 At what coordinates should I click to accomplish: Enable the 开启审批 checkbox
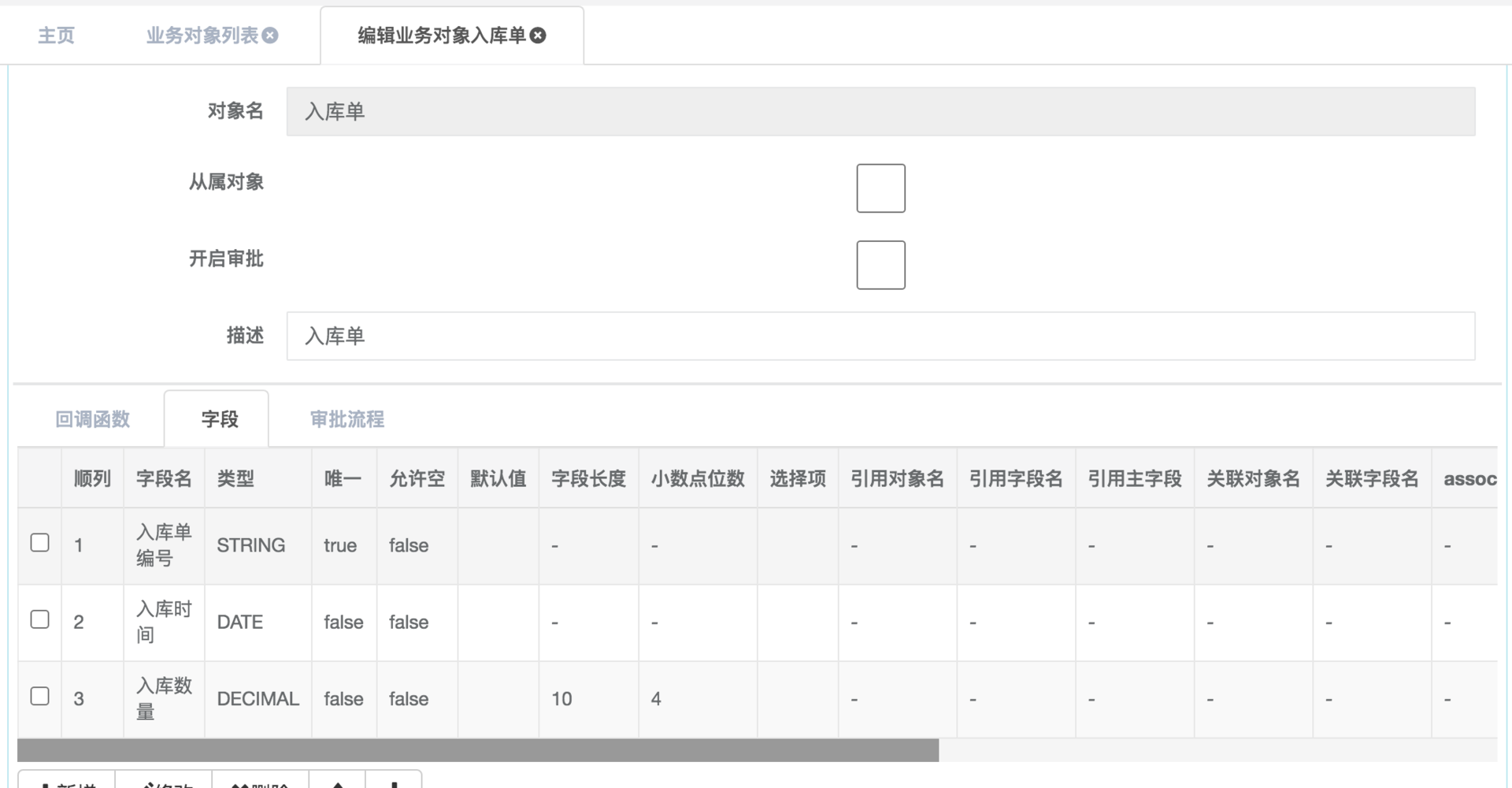tap(880, 265)
